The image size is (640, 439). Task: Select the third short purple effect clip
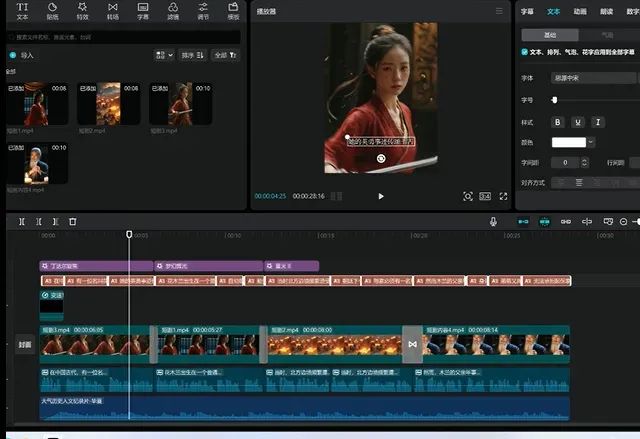291,266
